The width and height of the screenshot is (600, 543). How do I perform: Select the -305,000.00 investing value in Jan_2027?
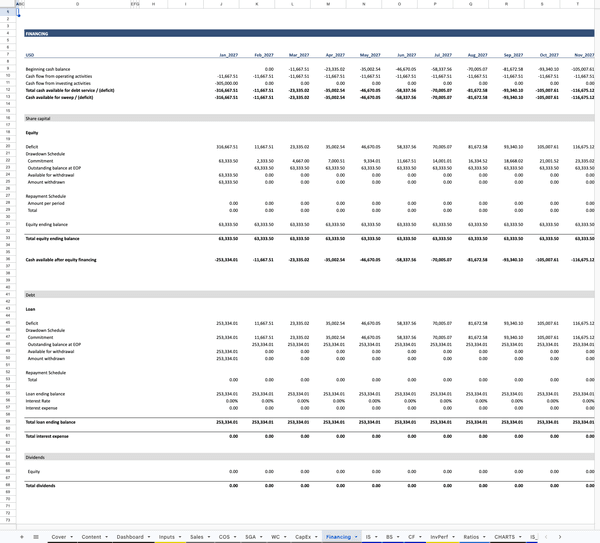[227, 83]
